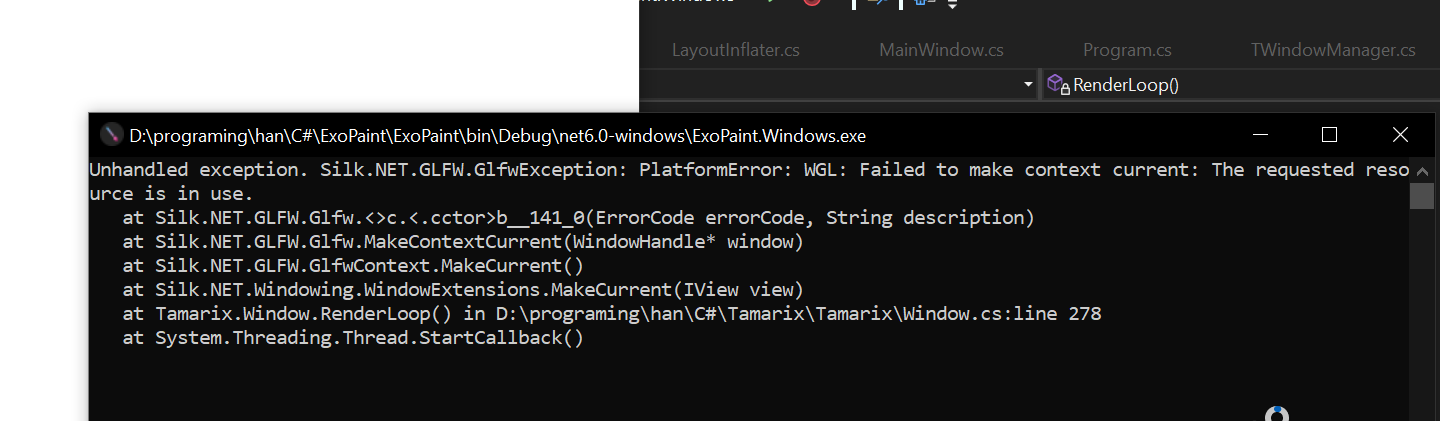Select the Program.cs tab
1440x421 pixels.
1127,49
